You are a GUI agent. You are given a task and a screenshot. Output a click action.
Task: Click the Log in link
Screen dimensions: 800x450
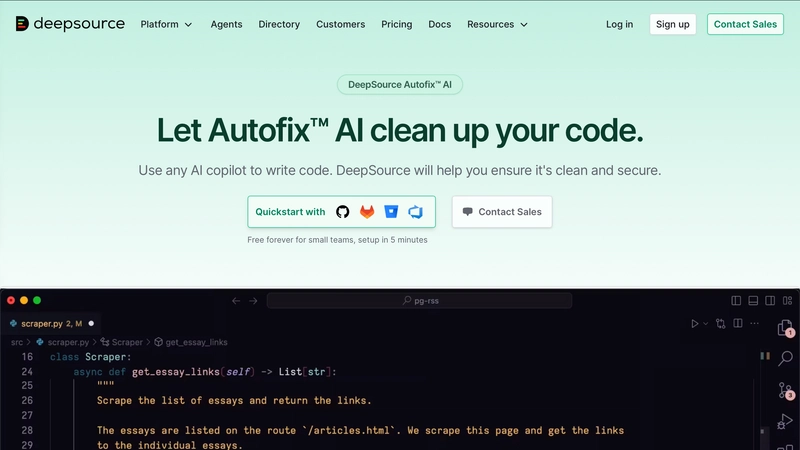click(619, 24)
